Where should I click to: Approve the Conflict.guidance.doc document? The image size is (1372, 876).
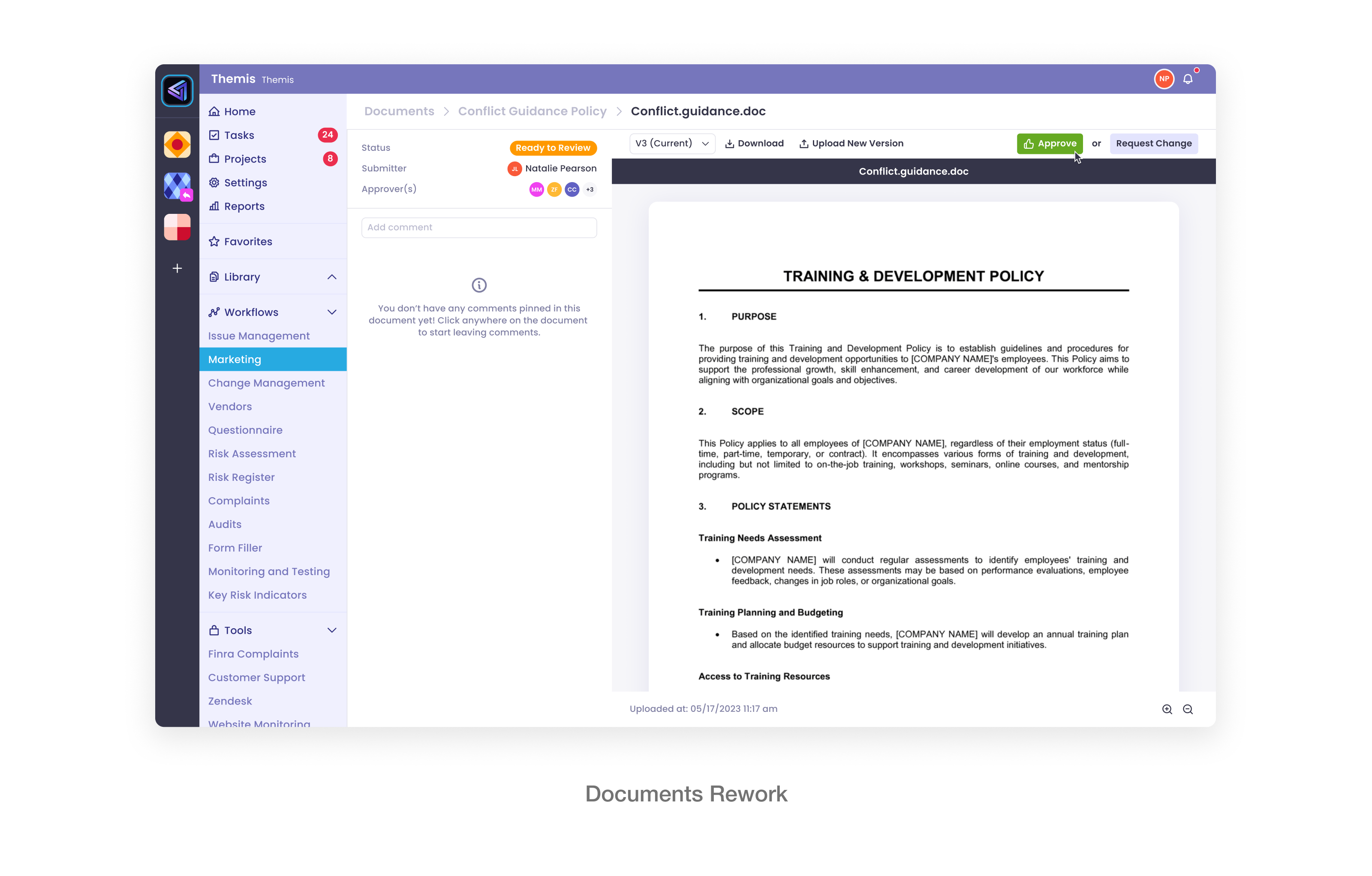(1050, 144)
